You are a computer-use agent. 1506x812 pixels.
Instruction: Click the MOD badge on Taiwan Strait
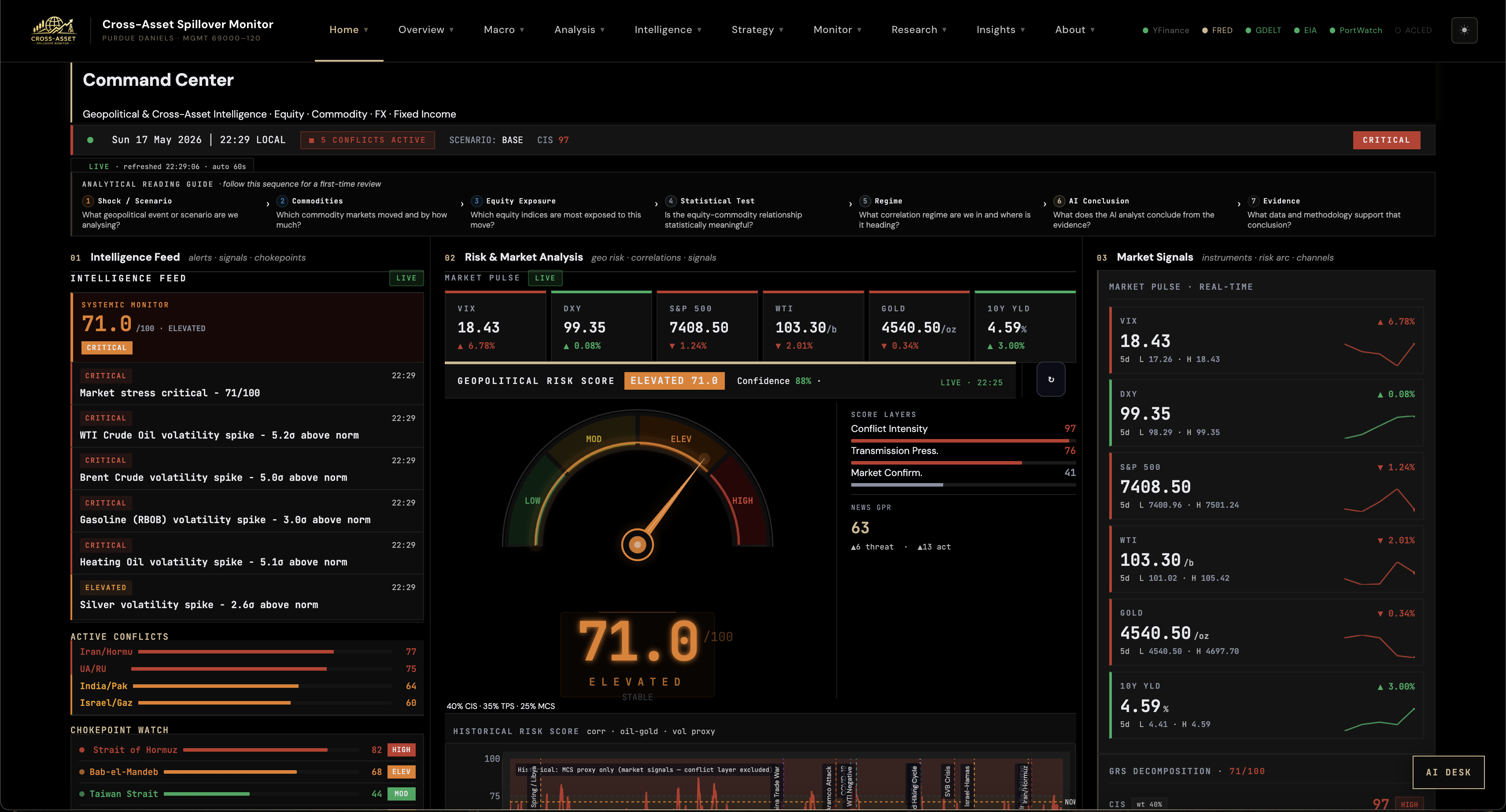401,794
